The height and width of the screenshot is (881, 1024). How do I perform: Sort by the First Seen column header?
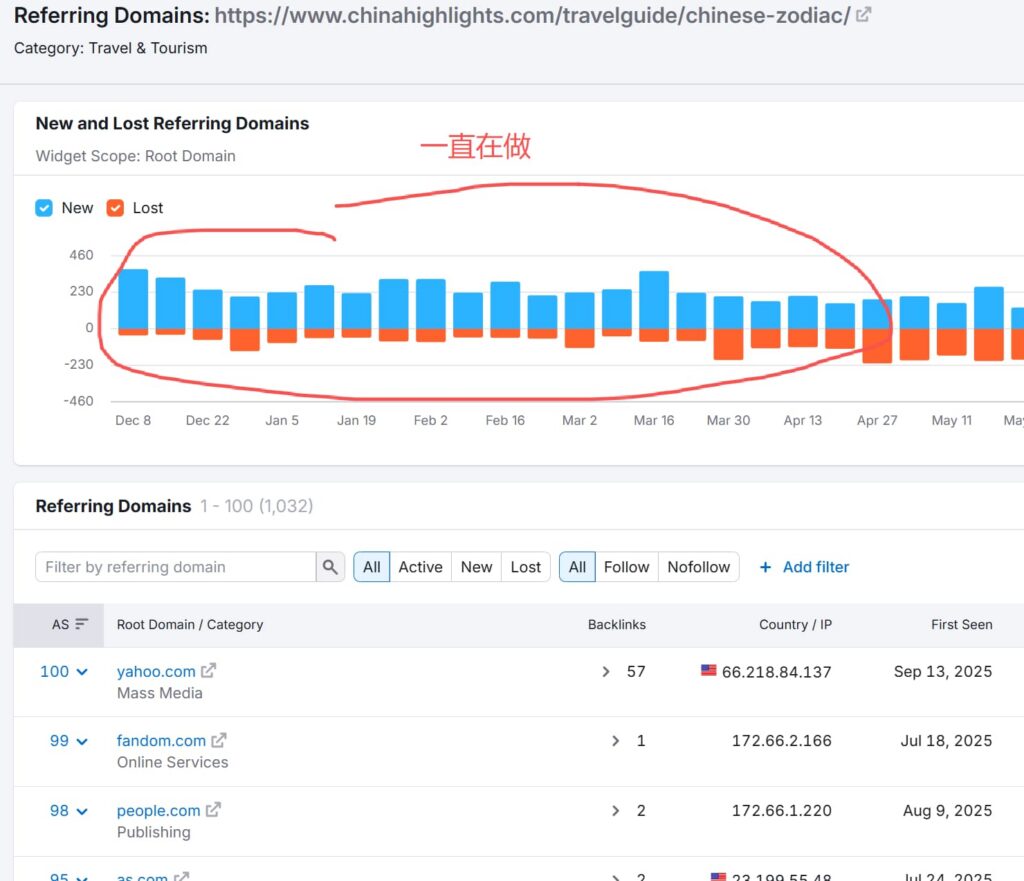coord(961,624)
